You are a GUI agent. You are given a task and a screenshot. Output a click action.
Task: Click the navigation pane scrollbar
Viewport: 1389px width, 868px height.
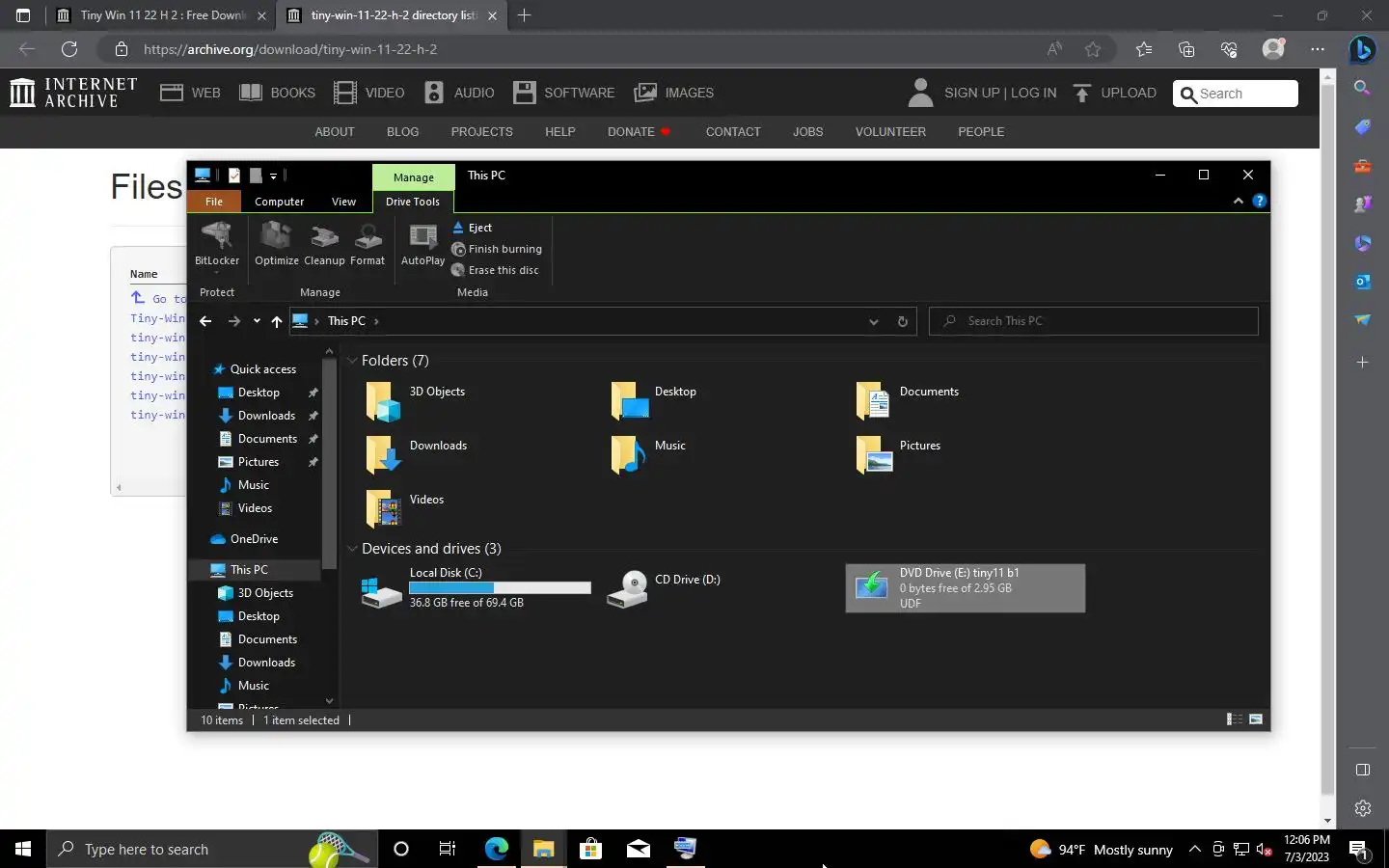[329, 463]
